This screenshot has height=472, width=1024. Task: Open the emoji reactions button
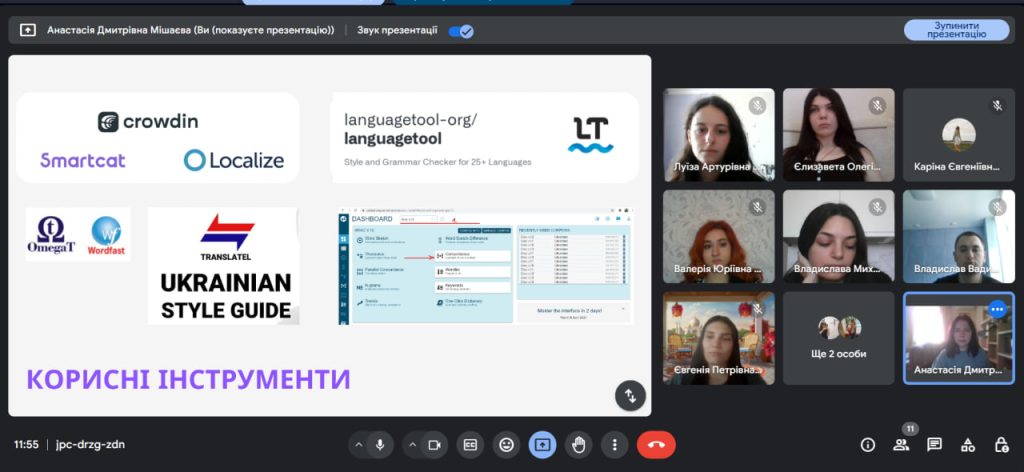[x=507, y=445]
